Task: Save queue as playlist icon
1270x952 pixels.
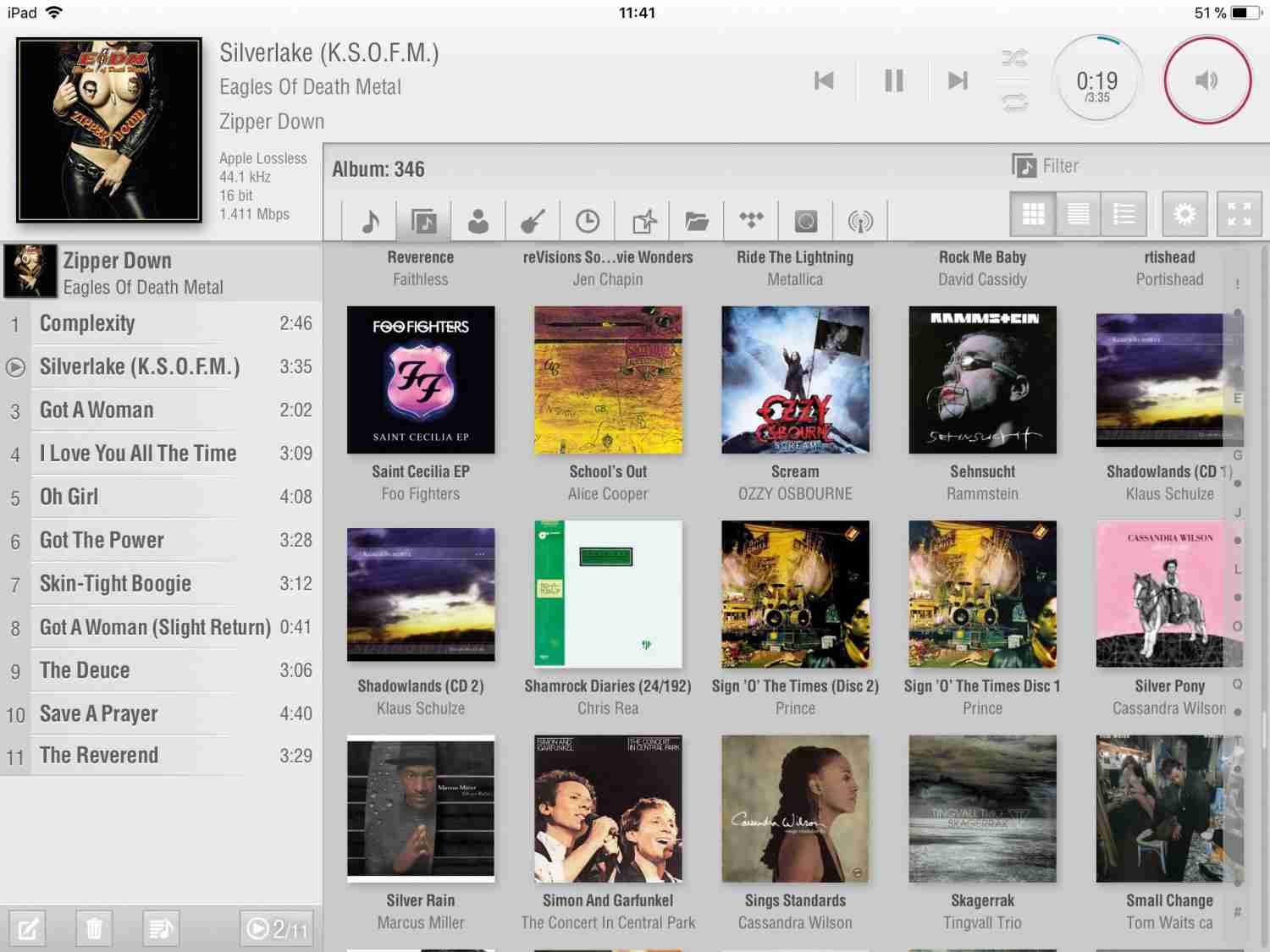Action: pyautogui.click(x=161, y=929)
